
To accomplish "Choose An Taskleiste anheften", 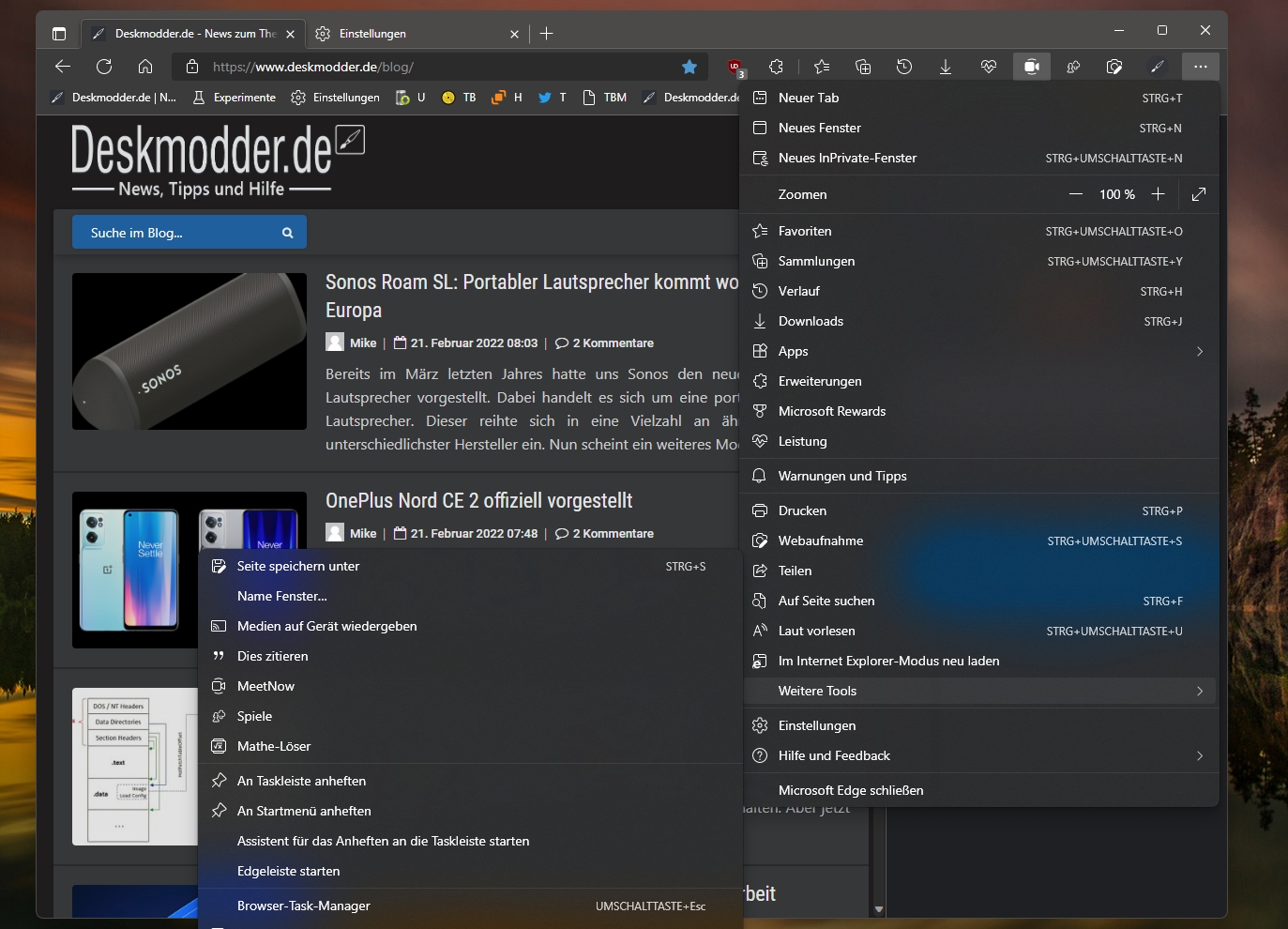I will (x=471, y=781).
